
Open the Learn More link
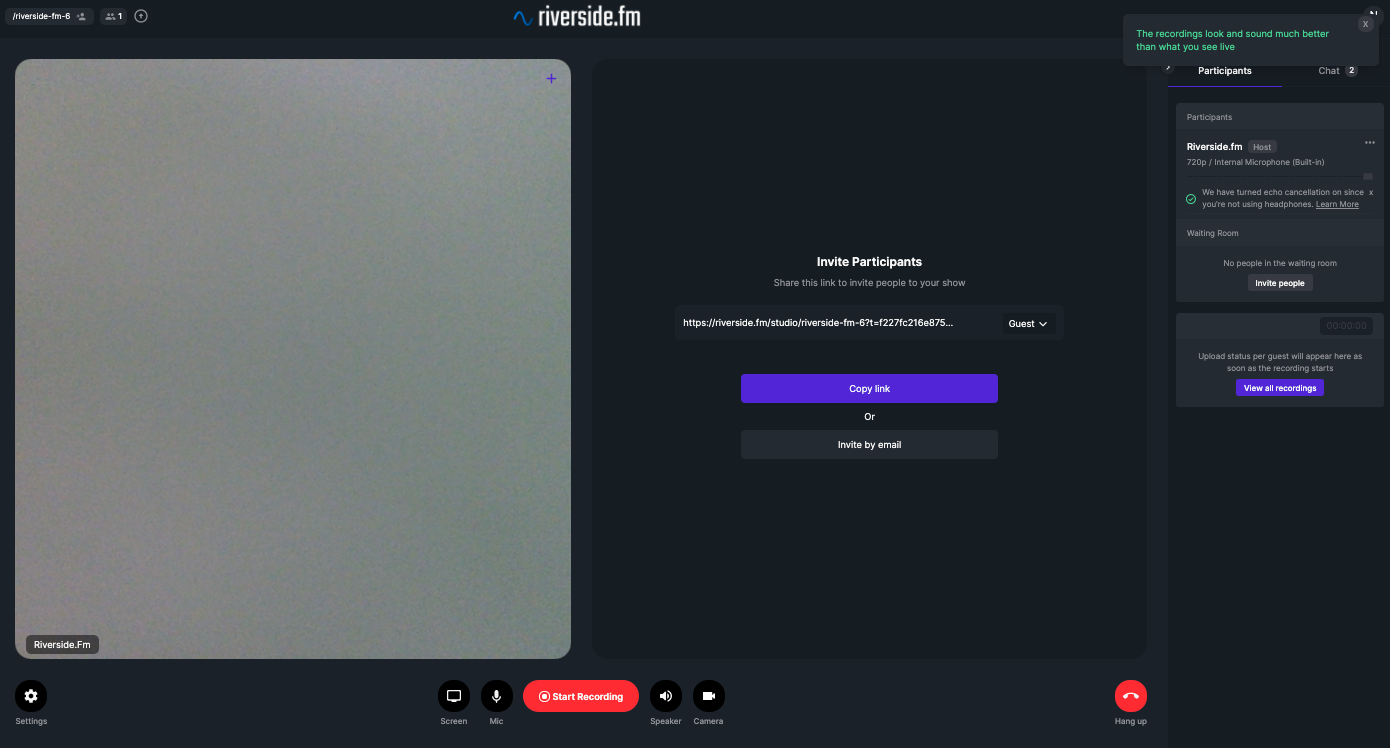coord(1337,204)
